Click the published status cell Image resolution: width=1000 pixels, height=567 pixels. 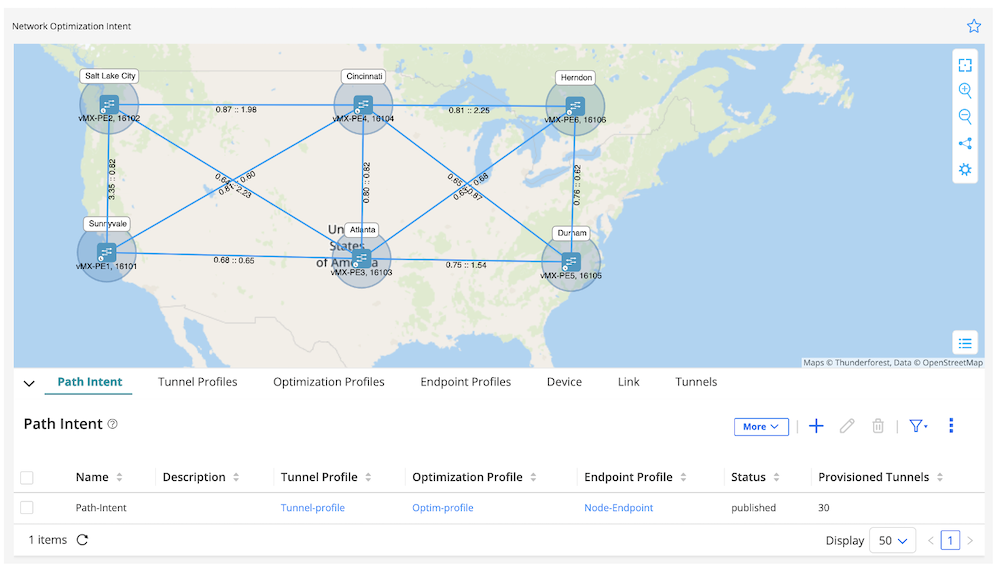[x=753, y=508]
